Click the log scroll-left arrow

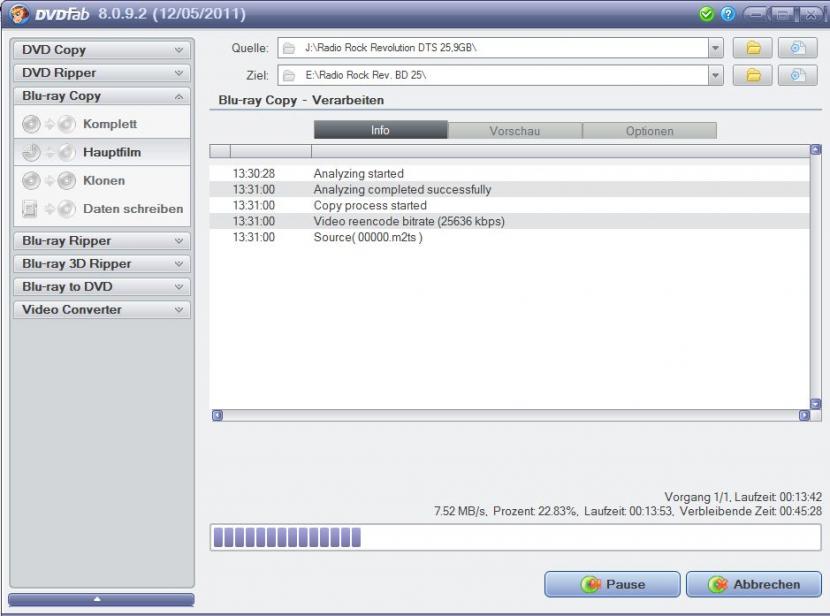click(217, 415)
